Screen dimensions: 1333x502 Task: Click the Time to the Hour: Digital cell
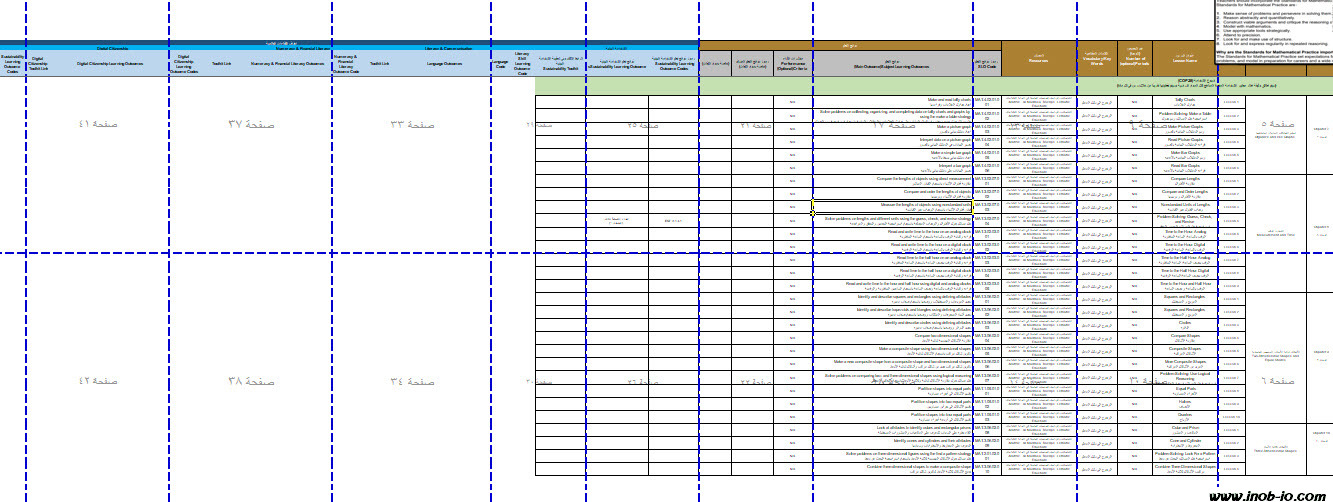[x=1185, y=244]
